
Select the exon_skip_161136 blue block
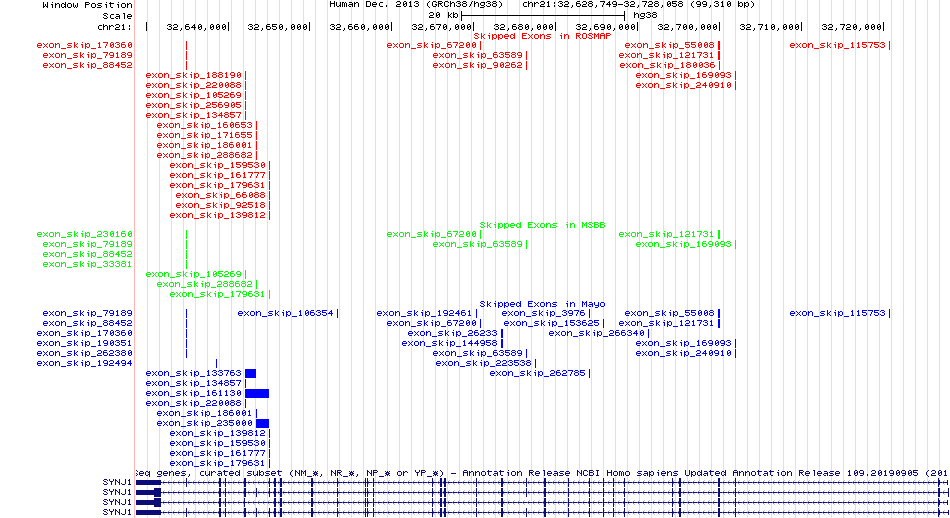[257, 393]
